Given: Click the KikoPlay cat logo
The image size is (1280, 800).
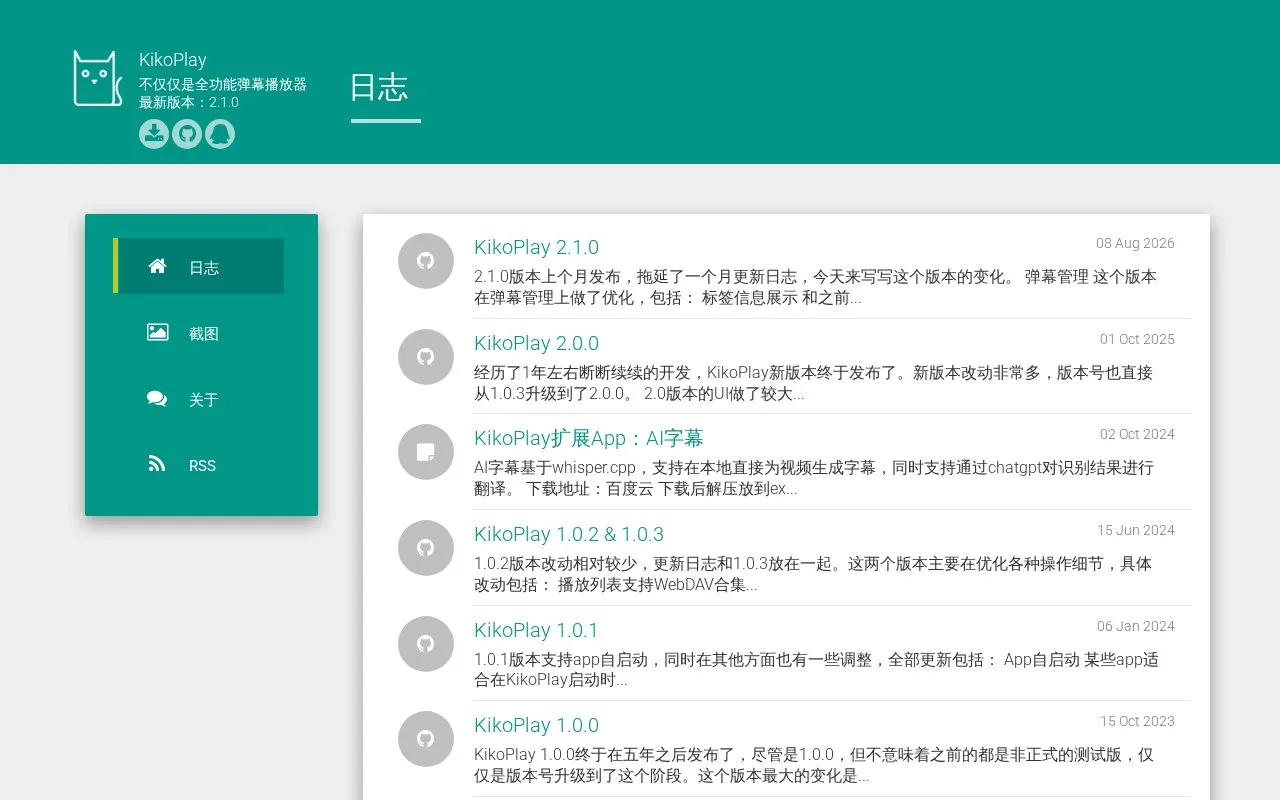Looking at the screenshot, I should (98, 78).
